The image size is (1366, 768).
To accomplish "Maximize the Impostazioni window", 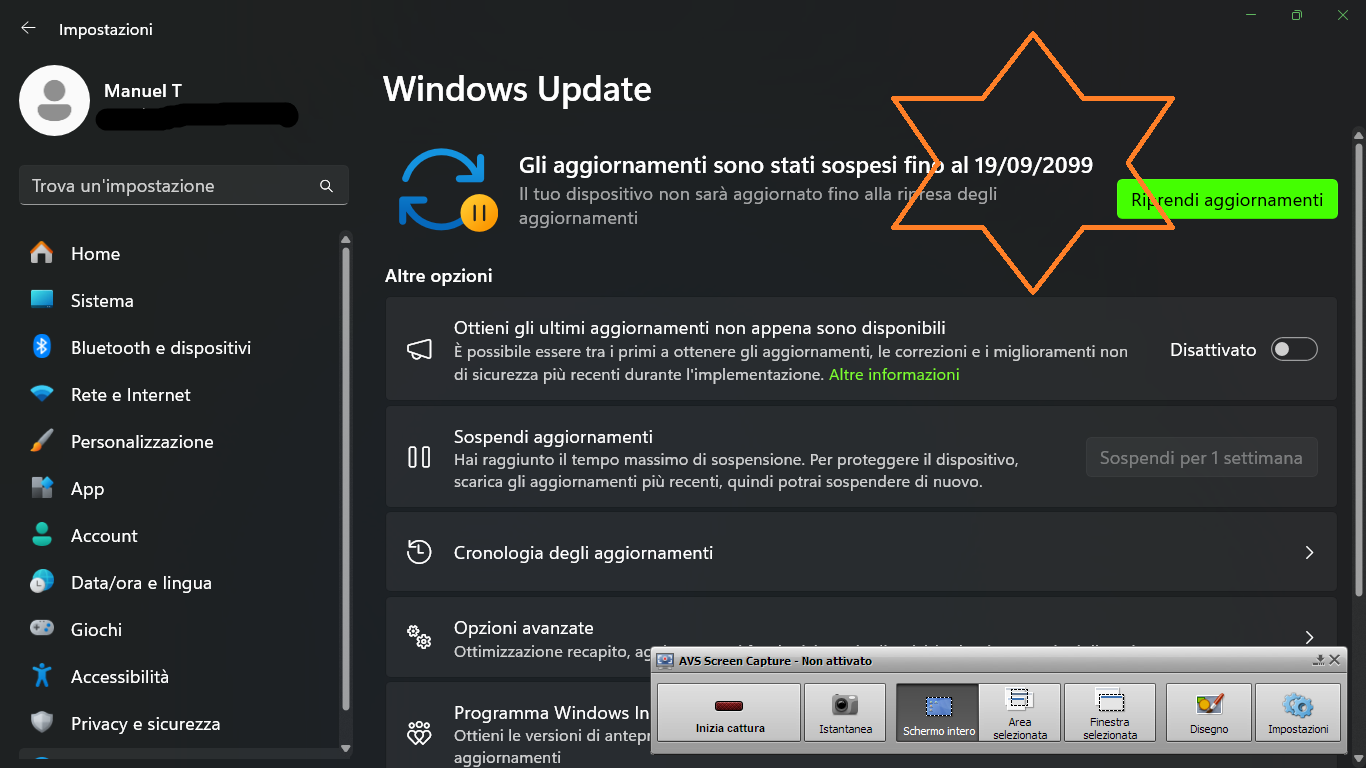I will [x=1297, y=15].
